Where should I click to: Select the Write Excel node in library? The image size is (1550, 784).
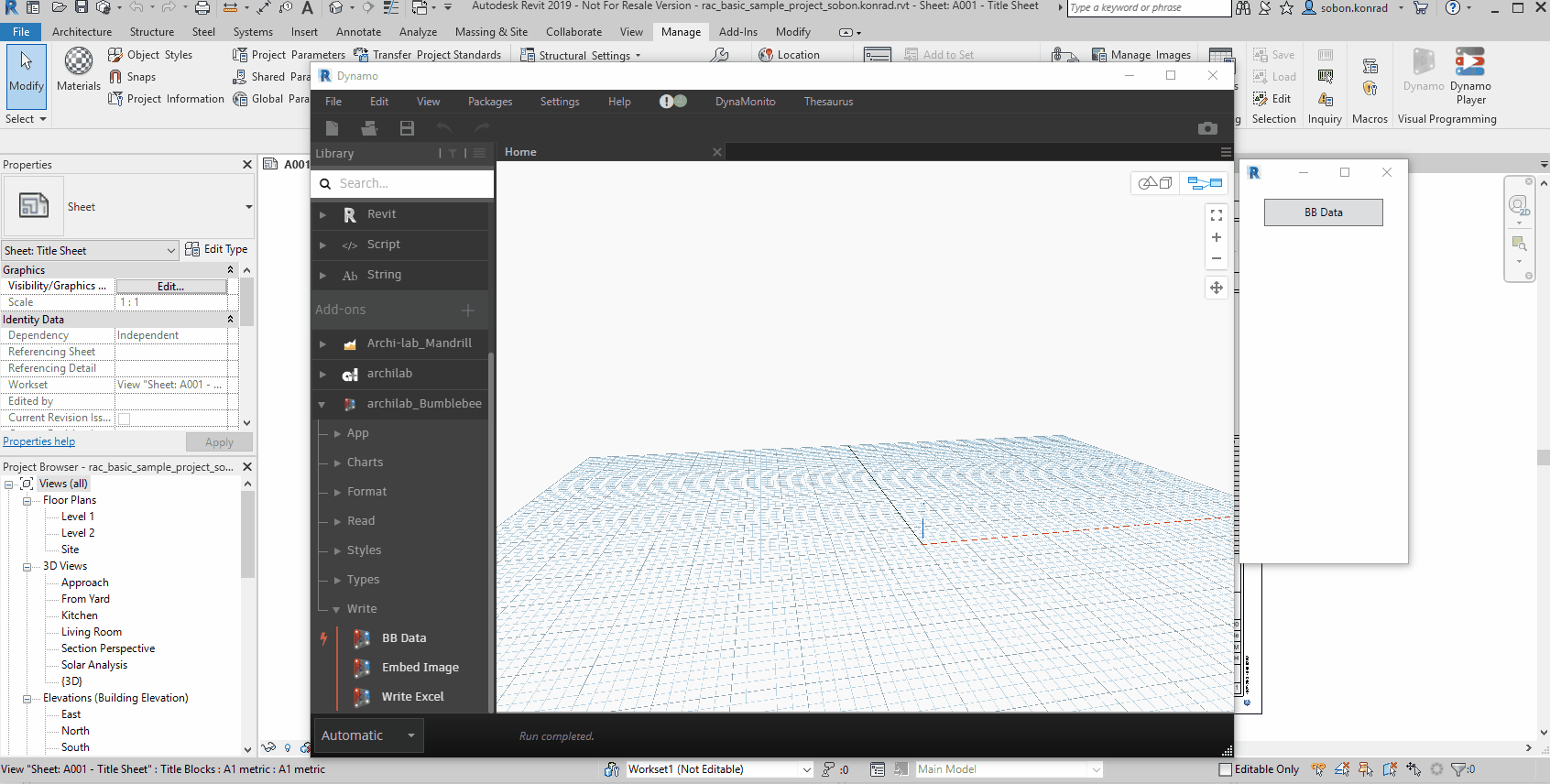(412, 697)
